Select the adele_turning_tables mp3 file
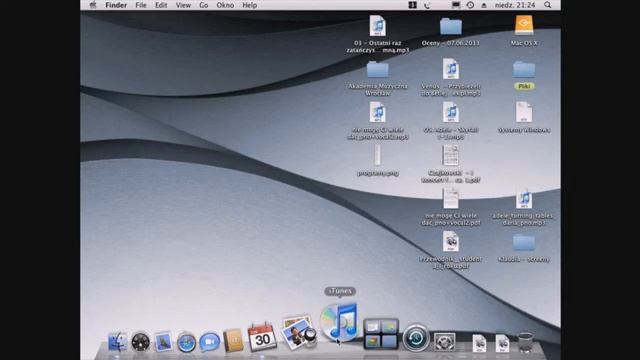 [x=524, y=198]
